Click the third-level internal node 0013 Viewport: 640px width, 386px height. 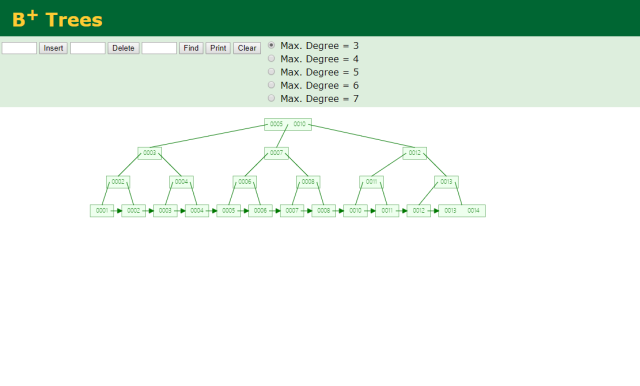tap(446, 182)
